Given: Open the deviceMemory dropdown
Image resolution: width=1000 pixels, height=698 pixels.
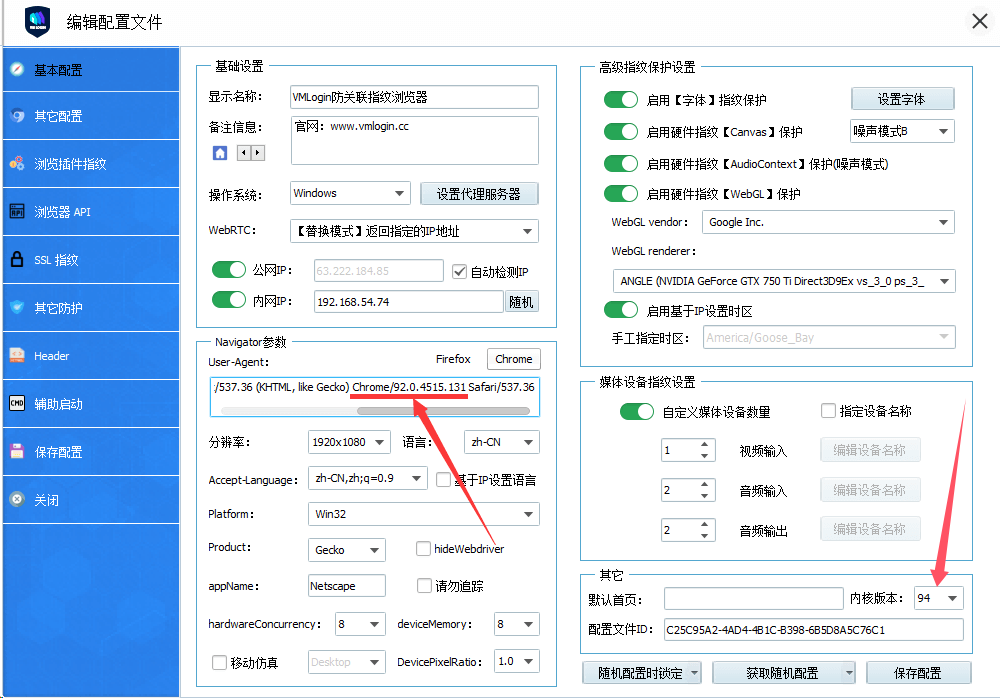Looking at the screenshot, I should (x=517, y=624).
